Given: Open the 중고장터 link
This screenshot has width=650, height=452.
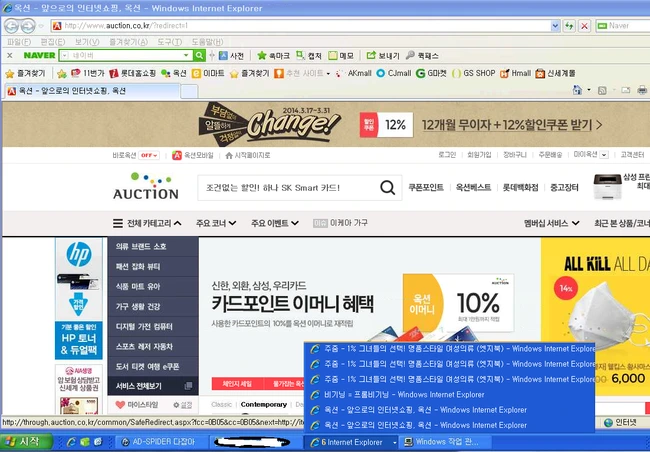Looking at the screenshot, I should click(x=564, y=187).
